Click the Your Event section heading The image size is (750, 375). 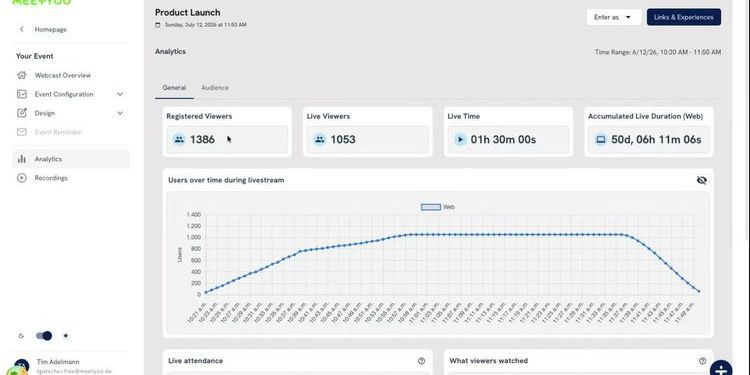coord(34,56)
